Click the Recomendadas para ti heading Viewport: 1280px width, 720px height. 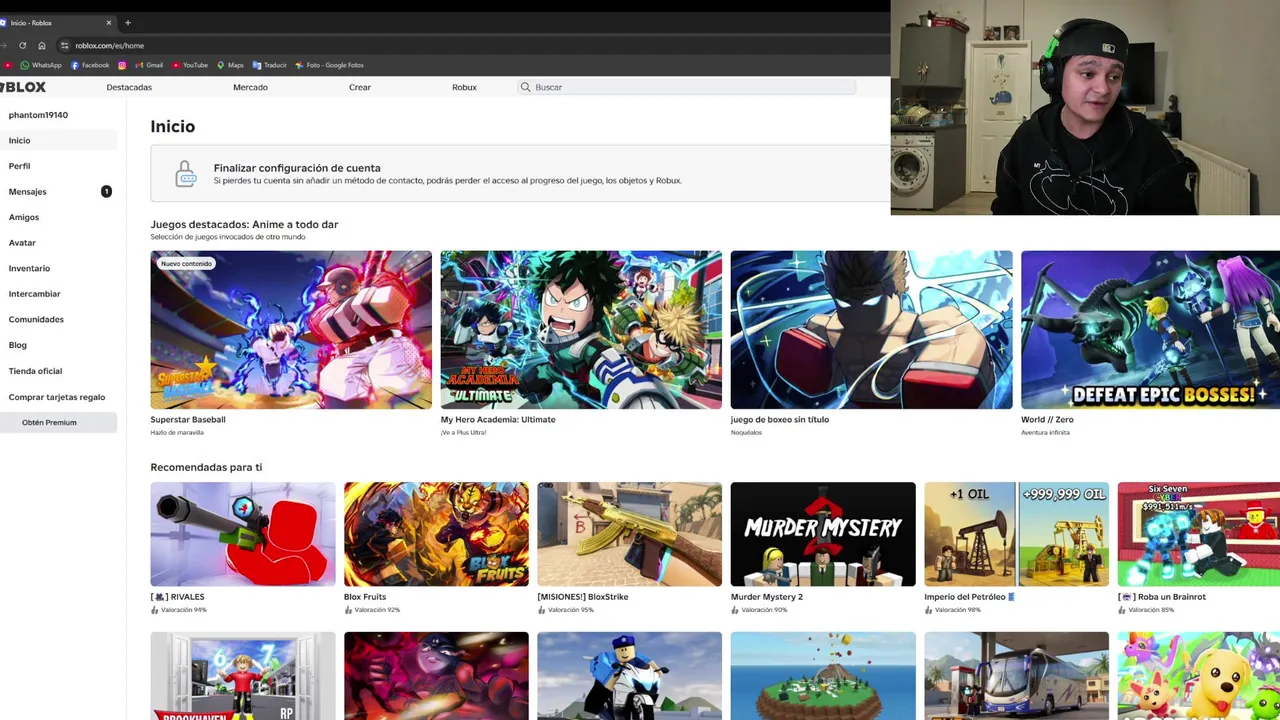(x=206, y=467)
